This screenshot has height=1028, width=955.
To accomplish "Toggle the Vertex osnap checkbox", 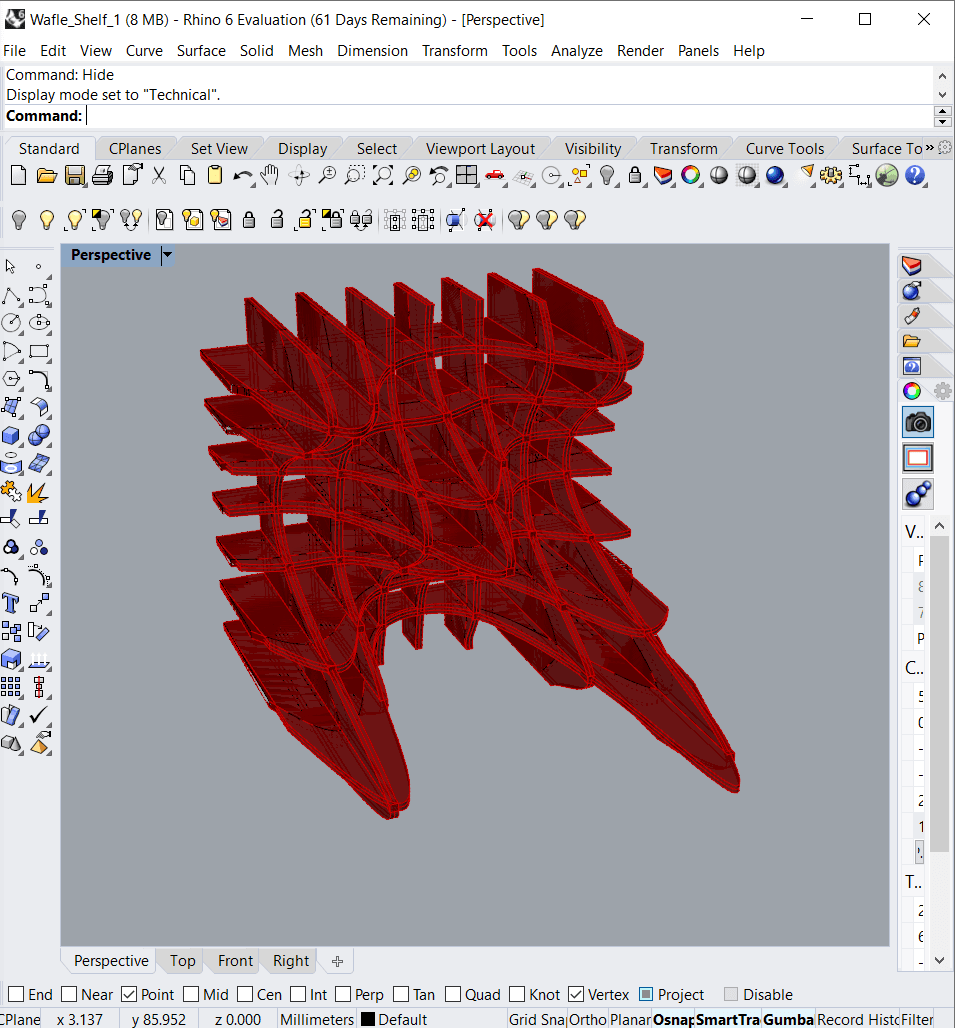I will point(576,994).
